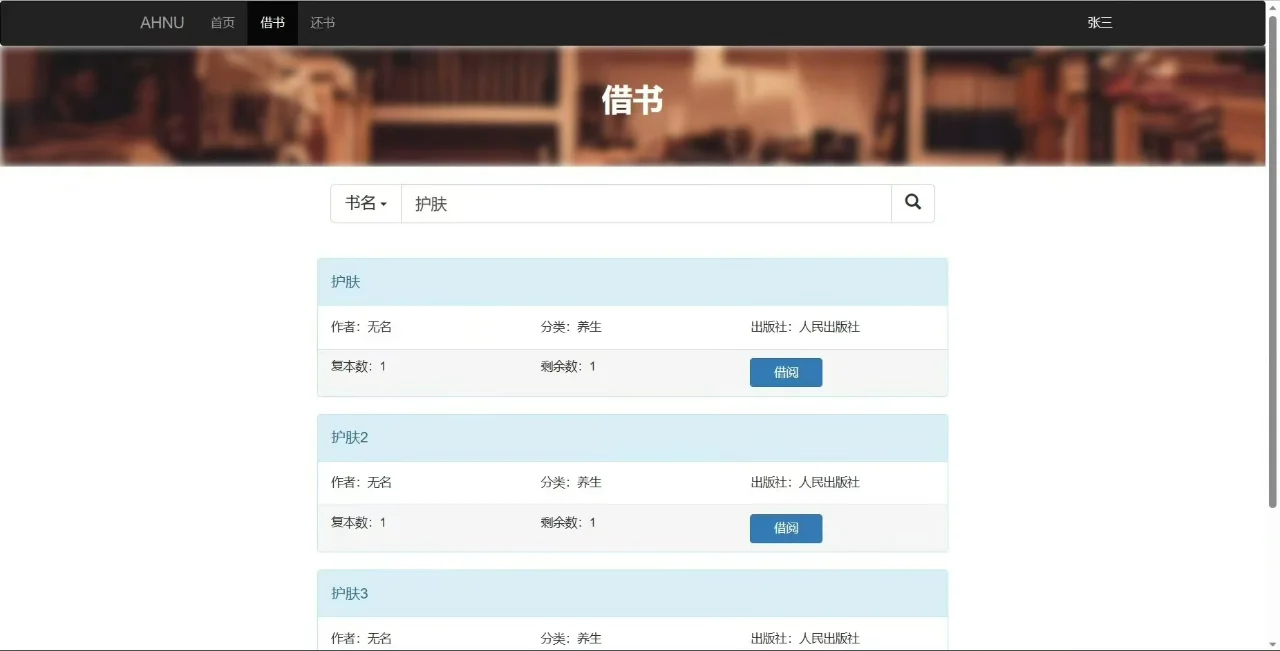Open the 首页 menu item
This screenshot has height=651, width=1280.
click(222, 22)
